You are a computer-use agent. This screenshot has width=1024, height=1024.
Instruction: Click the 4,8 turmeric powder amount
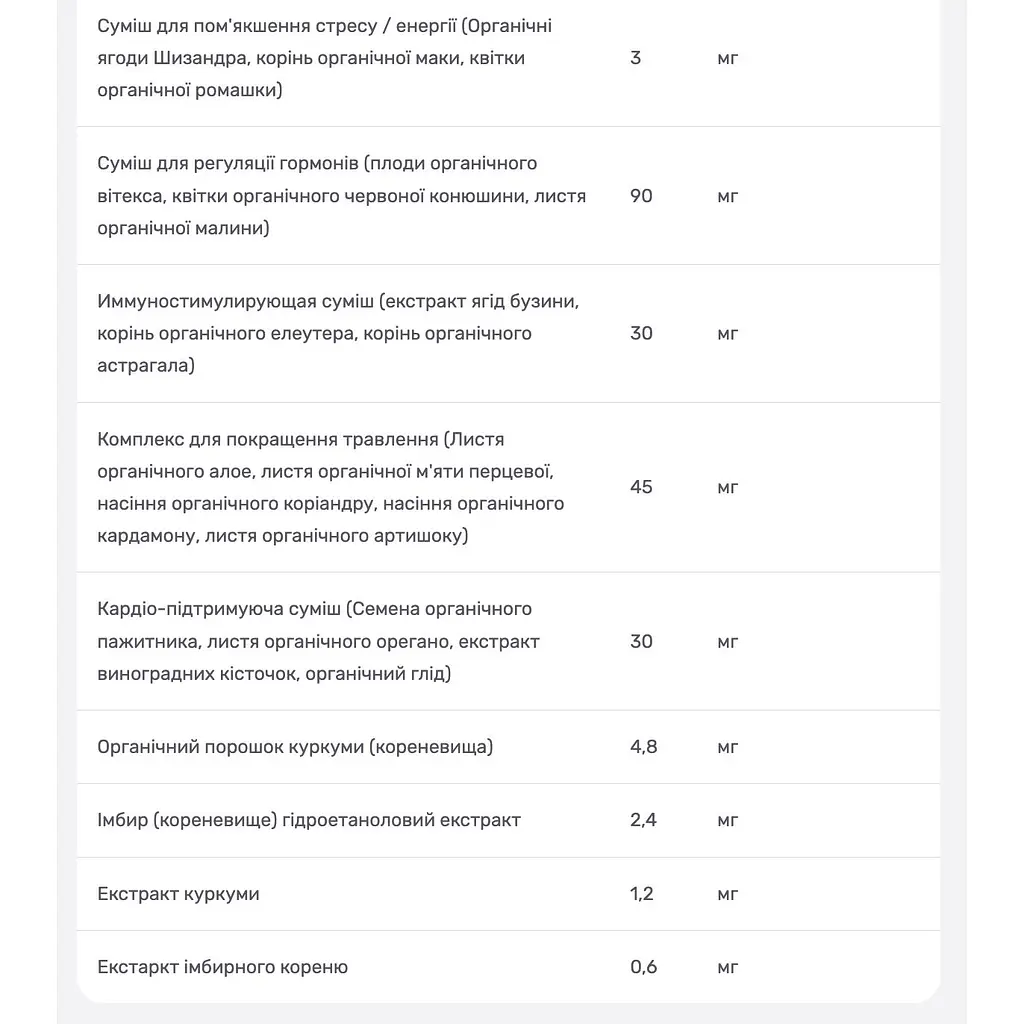(x=643, y=747)
